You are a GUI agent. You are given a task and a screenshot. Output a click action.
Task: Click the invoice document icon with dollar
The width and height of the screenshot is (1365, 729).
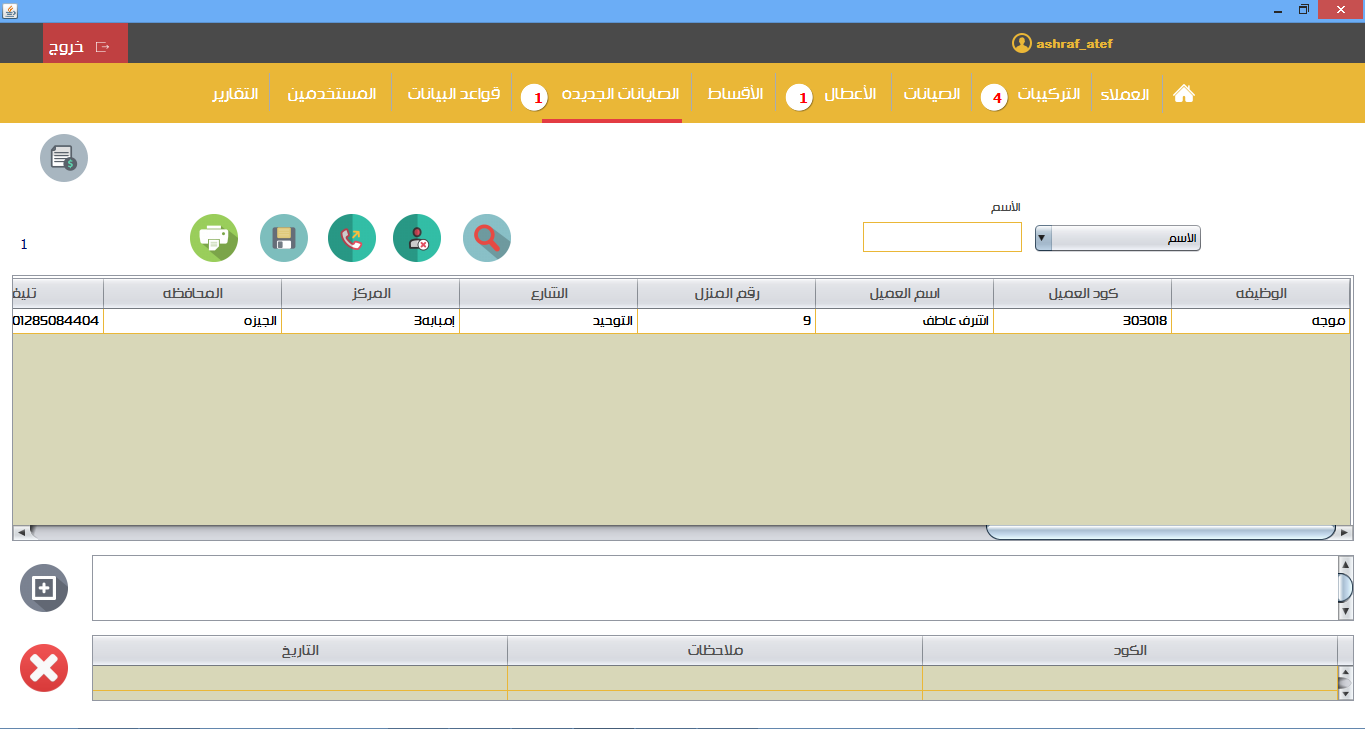pyautogui.click(x=64, y=158)
